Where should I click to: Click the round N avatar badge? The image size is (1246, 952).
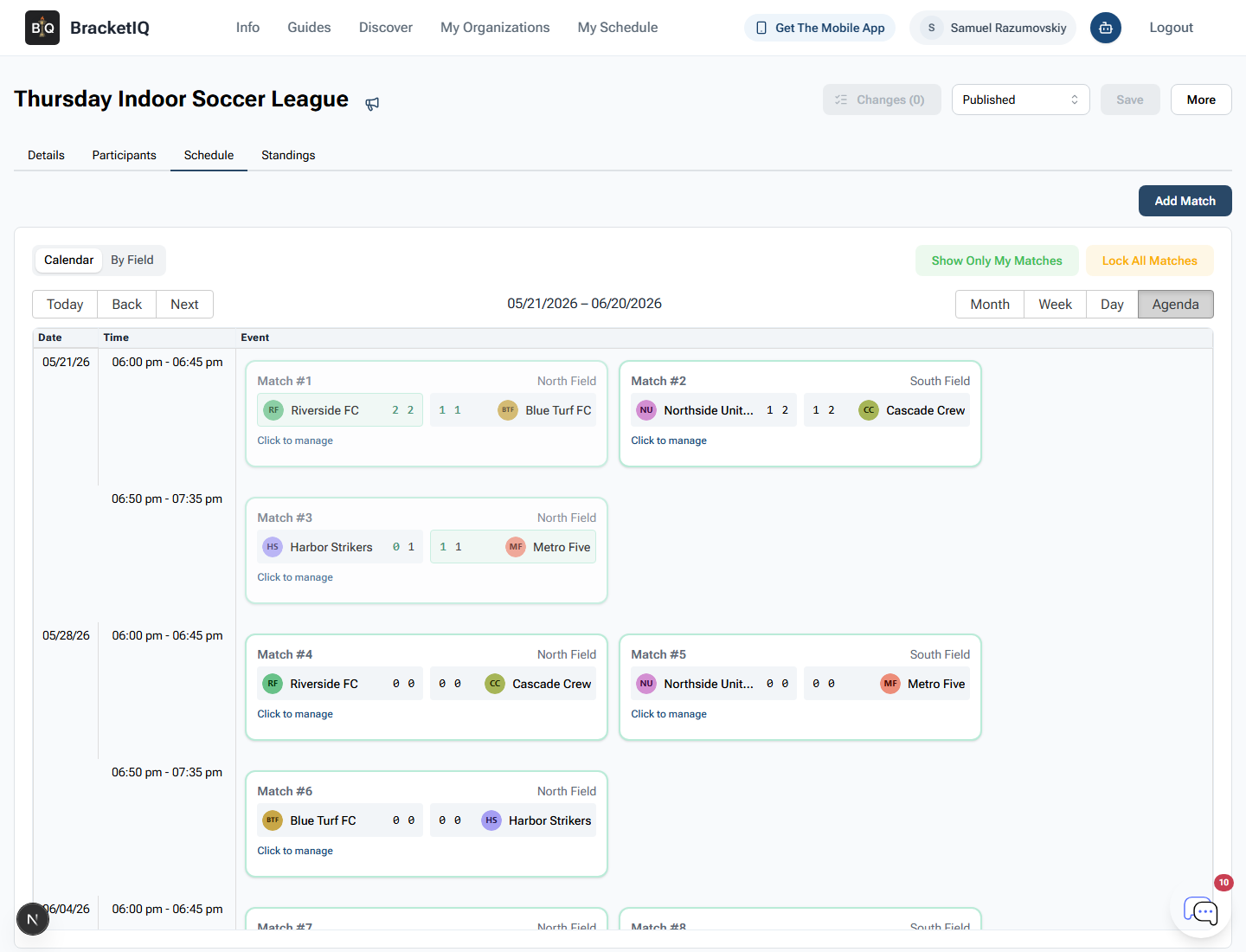click(33, 919)
